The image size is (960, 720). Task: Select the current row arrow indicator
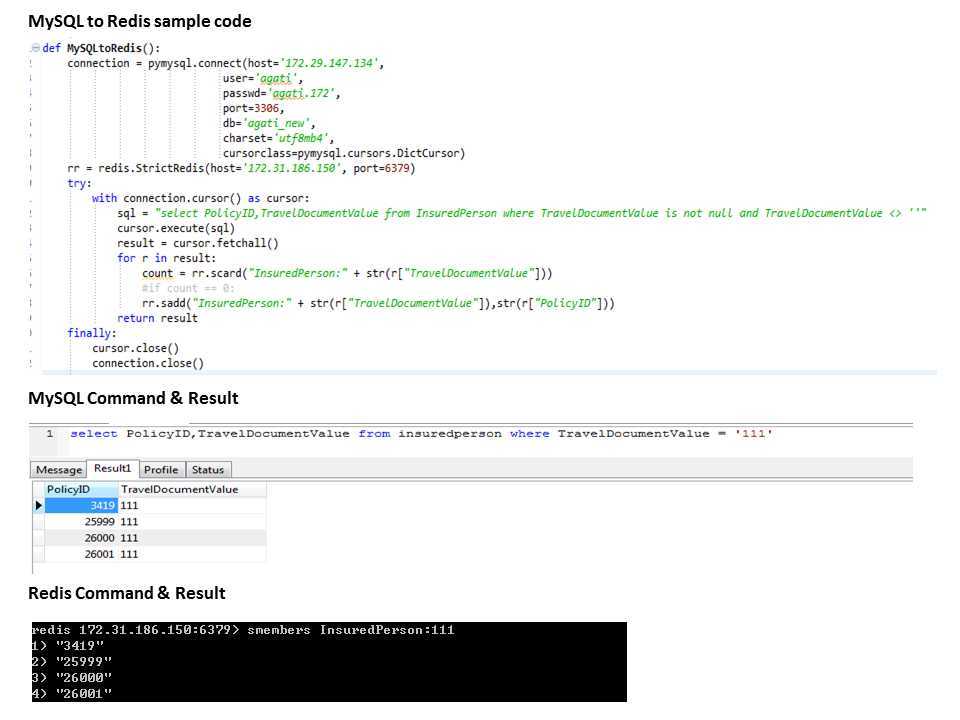[39, 505]
